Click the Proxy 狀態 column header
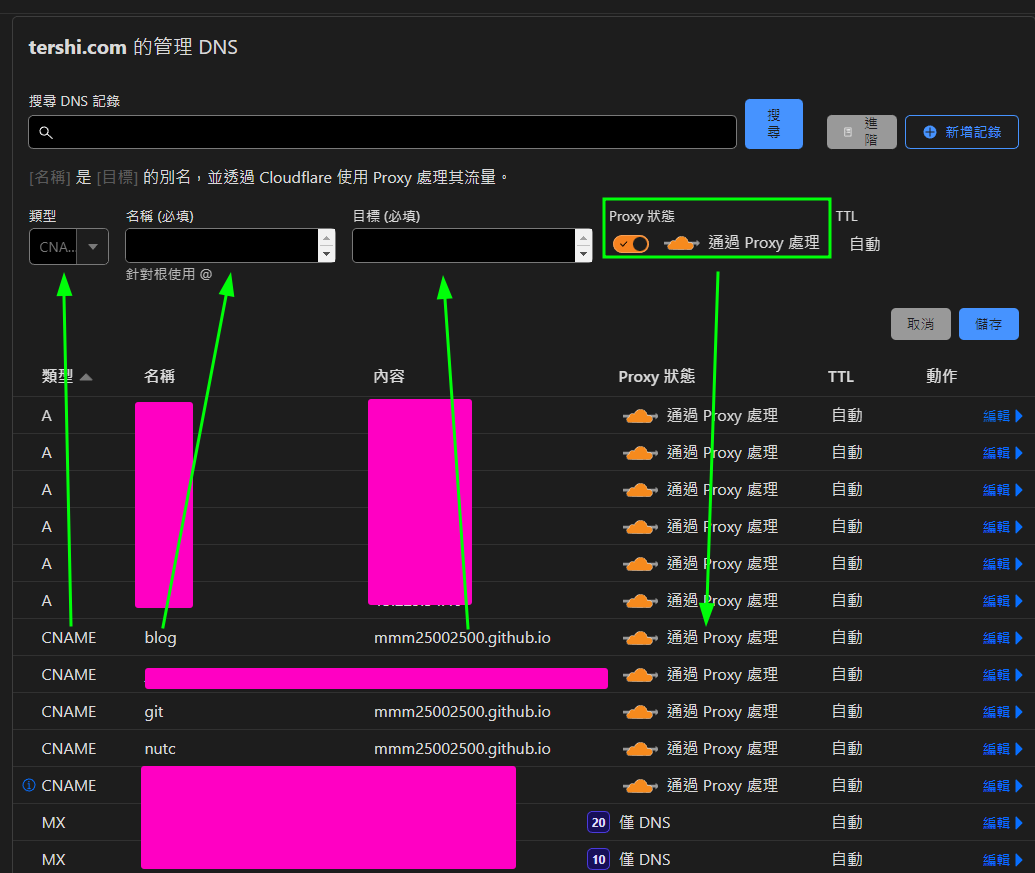Viewport: 1035px width, 873px height. point(656,376)
